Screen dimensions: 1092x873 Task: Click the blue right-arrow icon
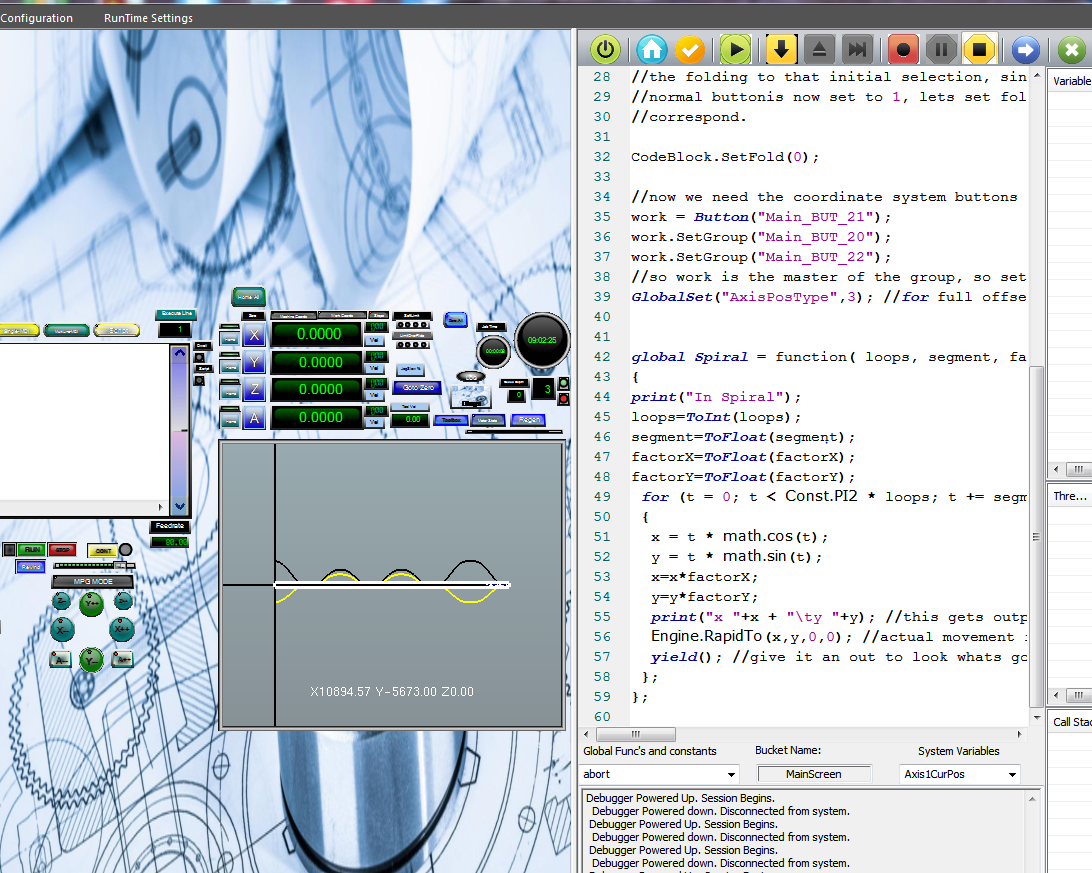coord(1025,49)
